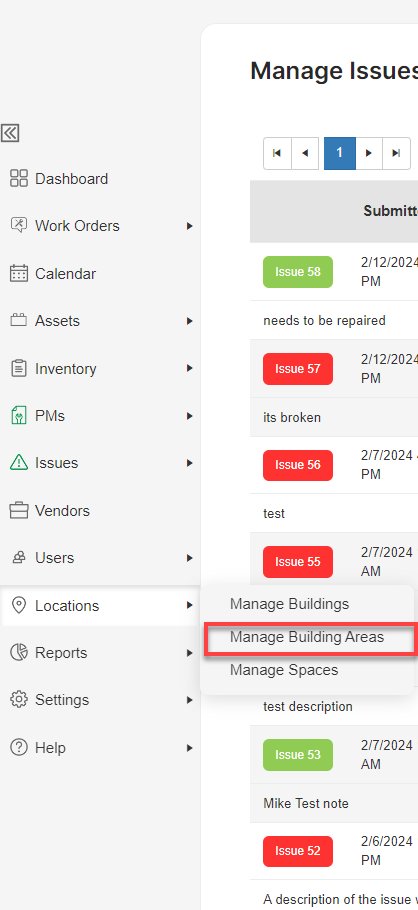The image size is (418, 910).
Task: Select Manage Spaces in the Locations submenu
Action: (x=284, y=670)
